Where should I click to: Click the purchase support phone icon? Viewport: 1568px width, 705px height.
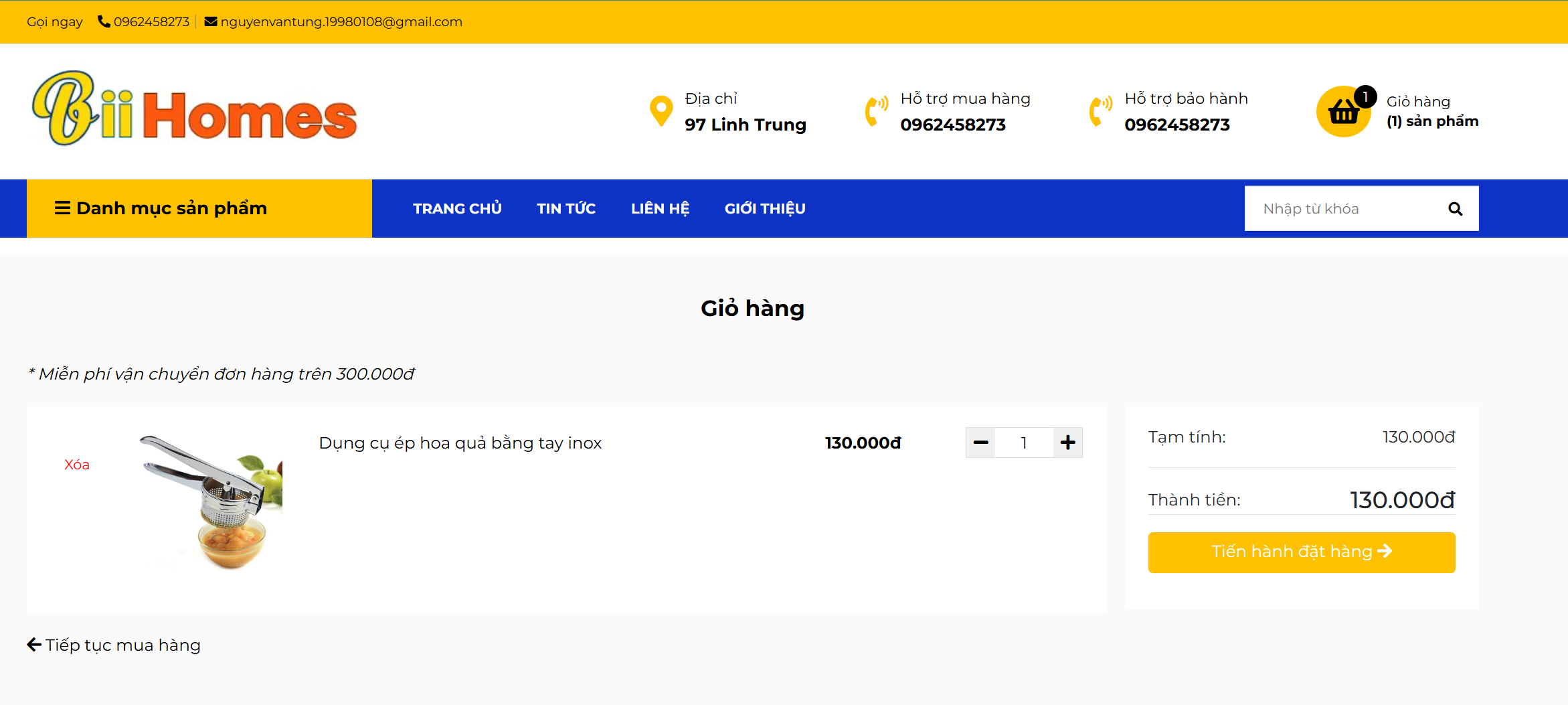point(876,111)
